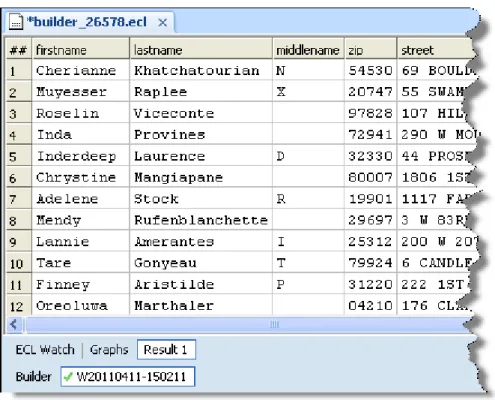
Task: Select the cell 'Roselin'
Action: [x=80, y=113]
